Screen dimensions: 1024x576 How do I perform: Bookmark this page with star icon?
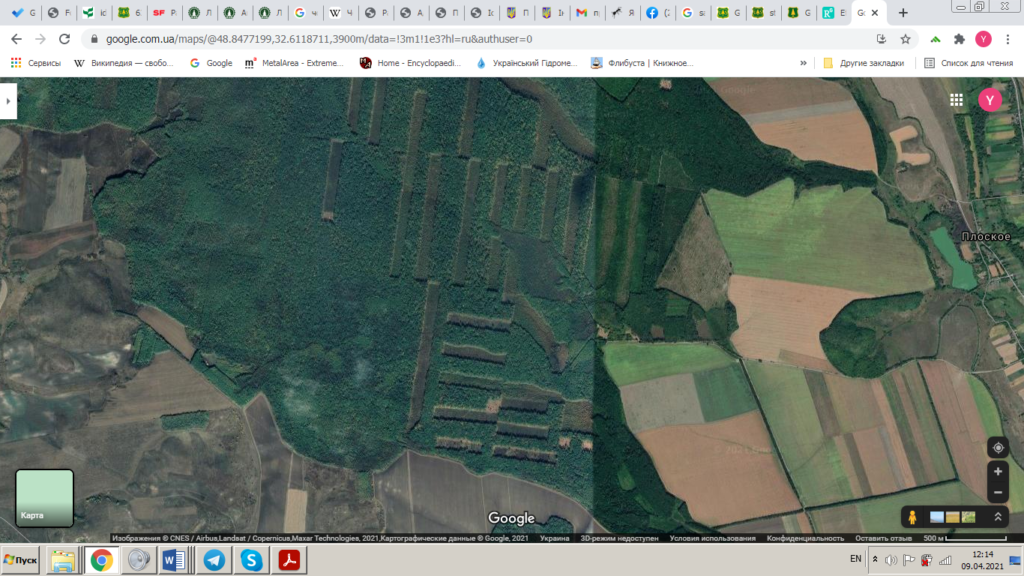pos(905,39)
